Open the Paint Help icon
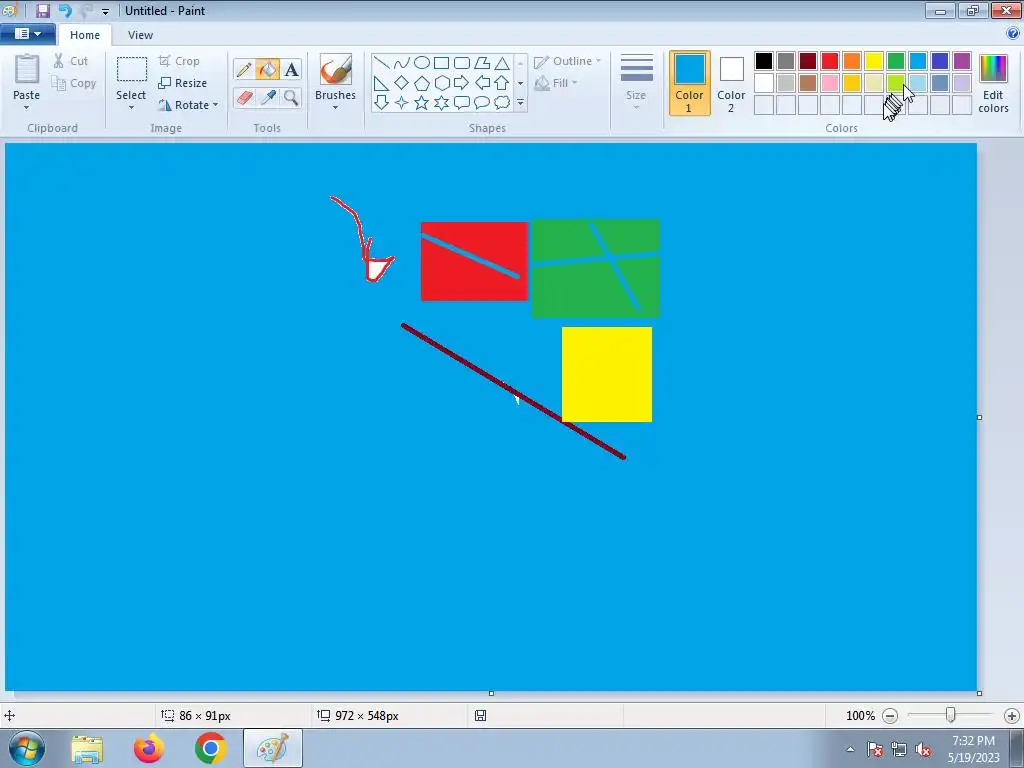Image resolution: width=1024 pixels, height=768 pixels. point(1013,33)
